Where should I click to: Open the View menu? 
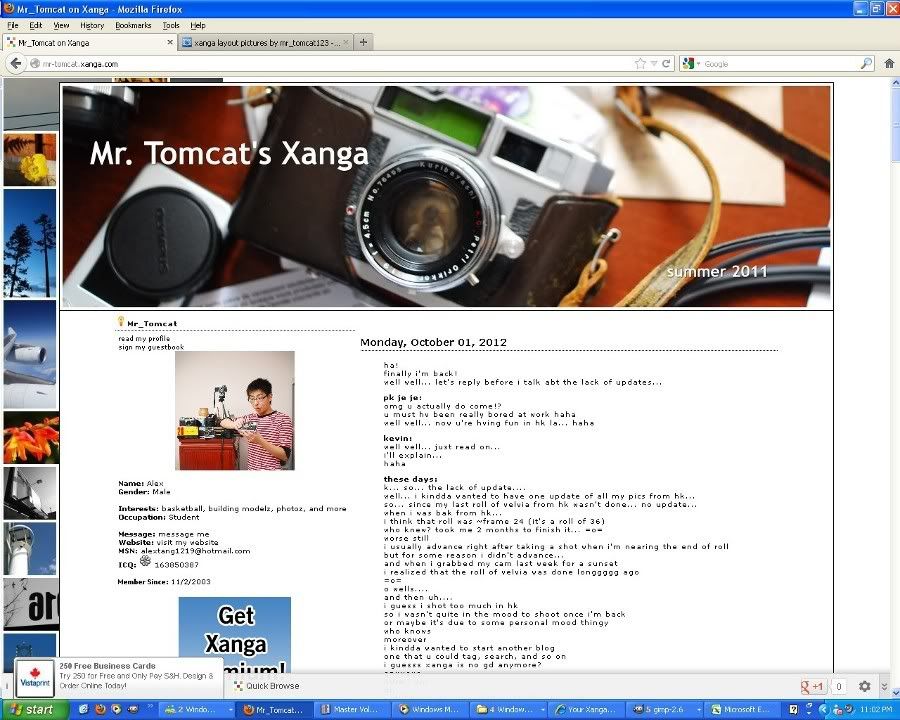(x=61, y=25)
